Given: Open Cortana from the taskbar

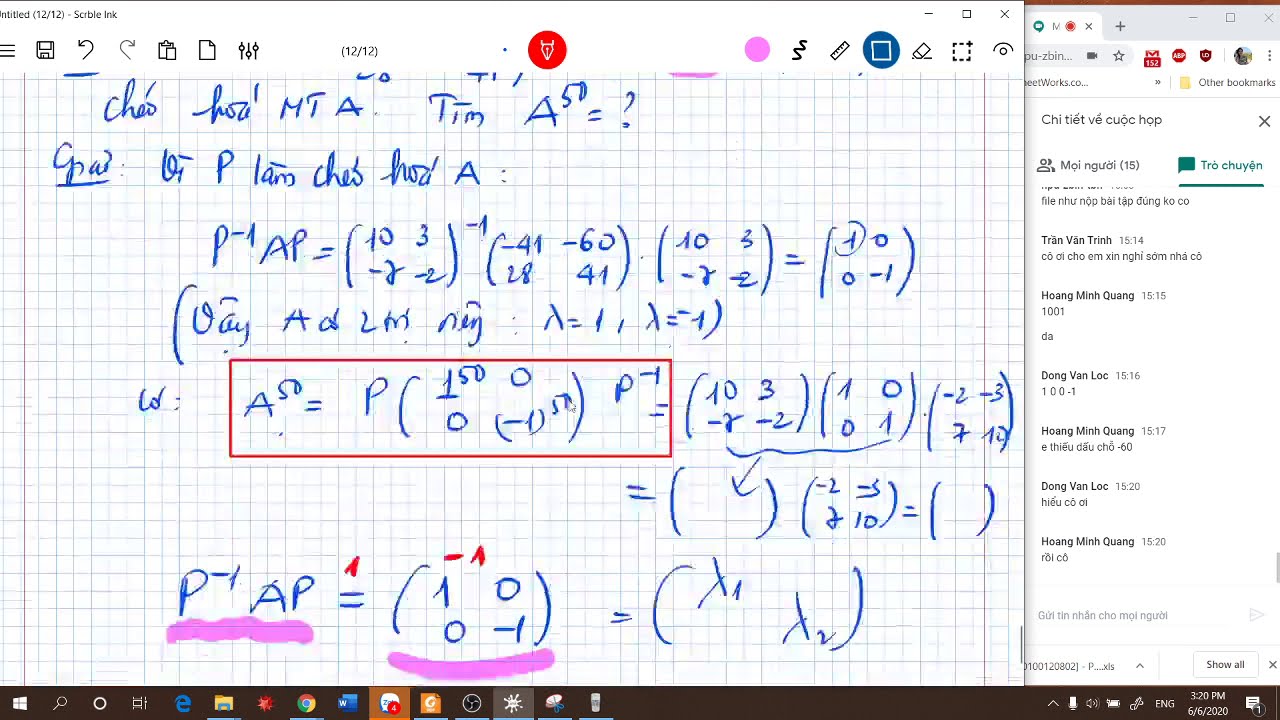Looking at the screenshot, I should click(99, 703).
